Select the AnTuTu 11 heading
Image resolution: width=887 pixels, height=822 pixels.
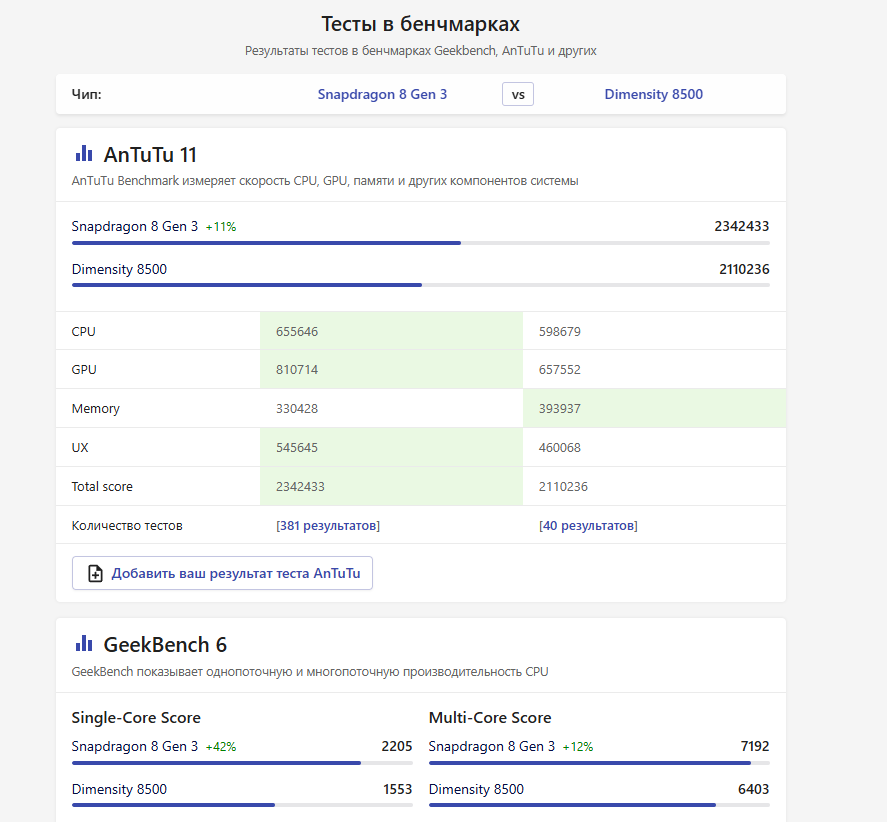[x=150, y=154]
